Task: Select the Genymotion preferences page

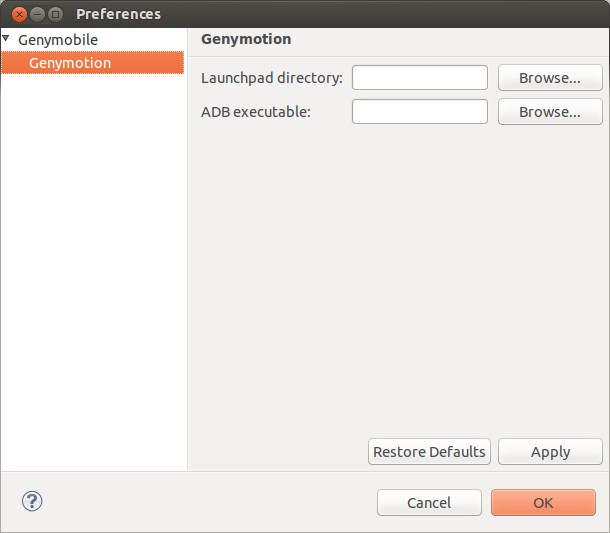Action: (x=70, y=63)
